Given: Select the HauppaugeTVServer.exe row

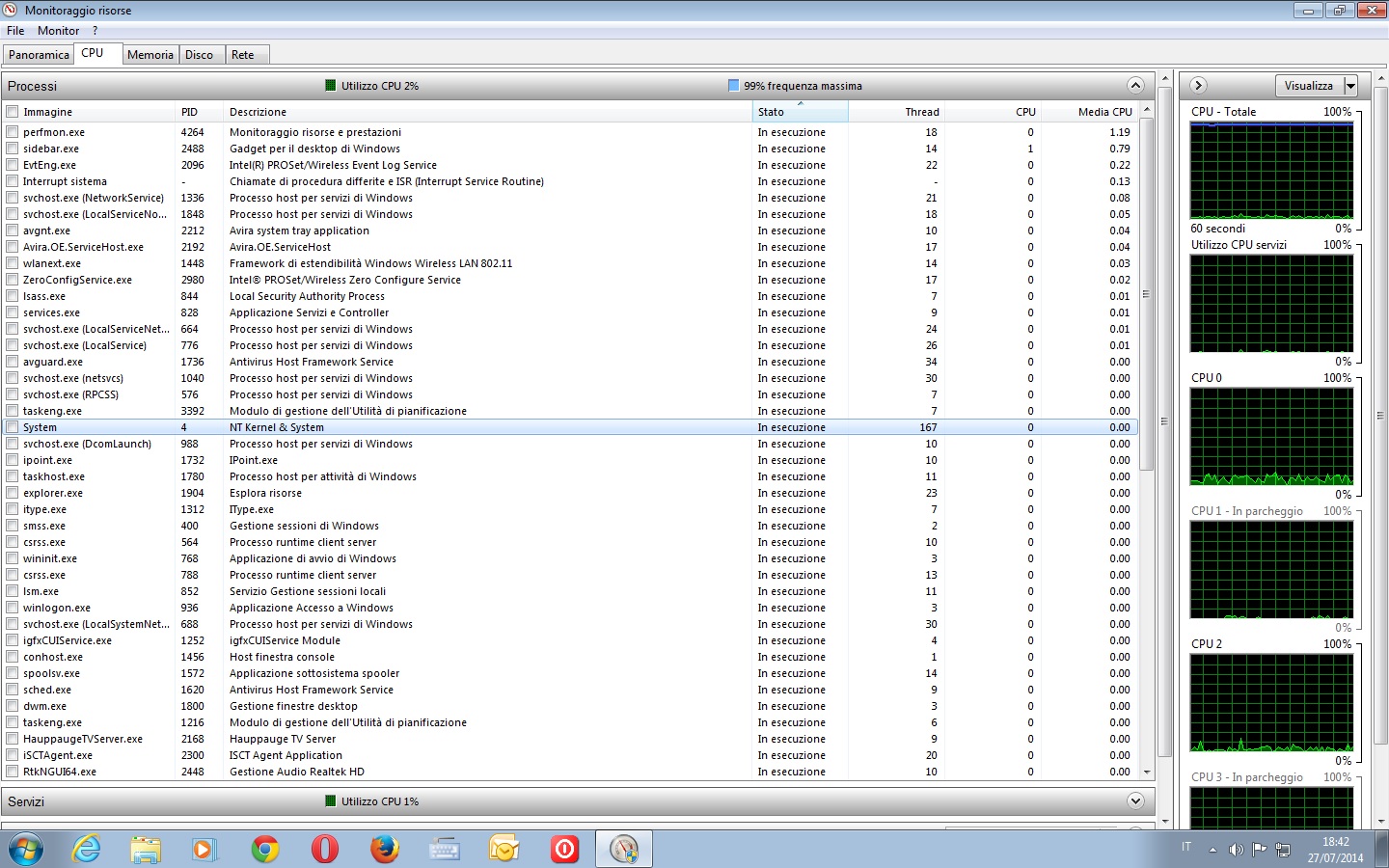Looking at the screenshot, I should click(x=569, y=739).
